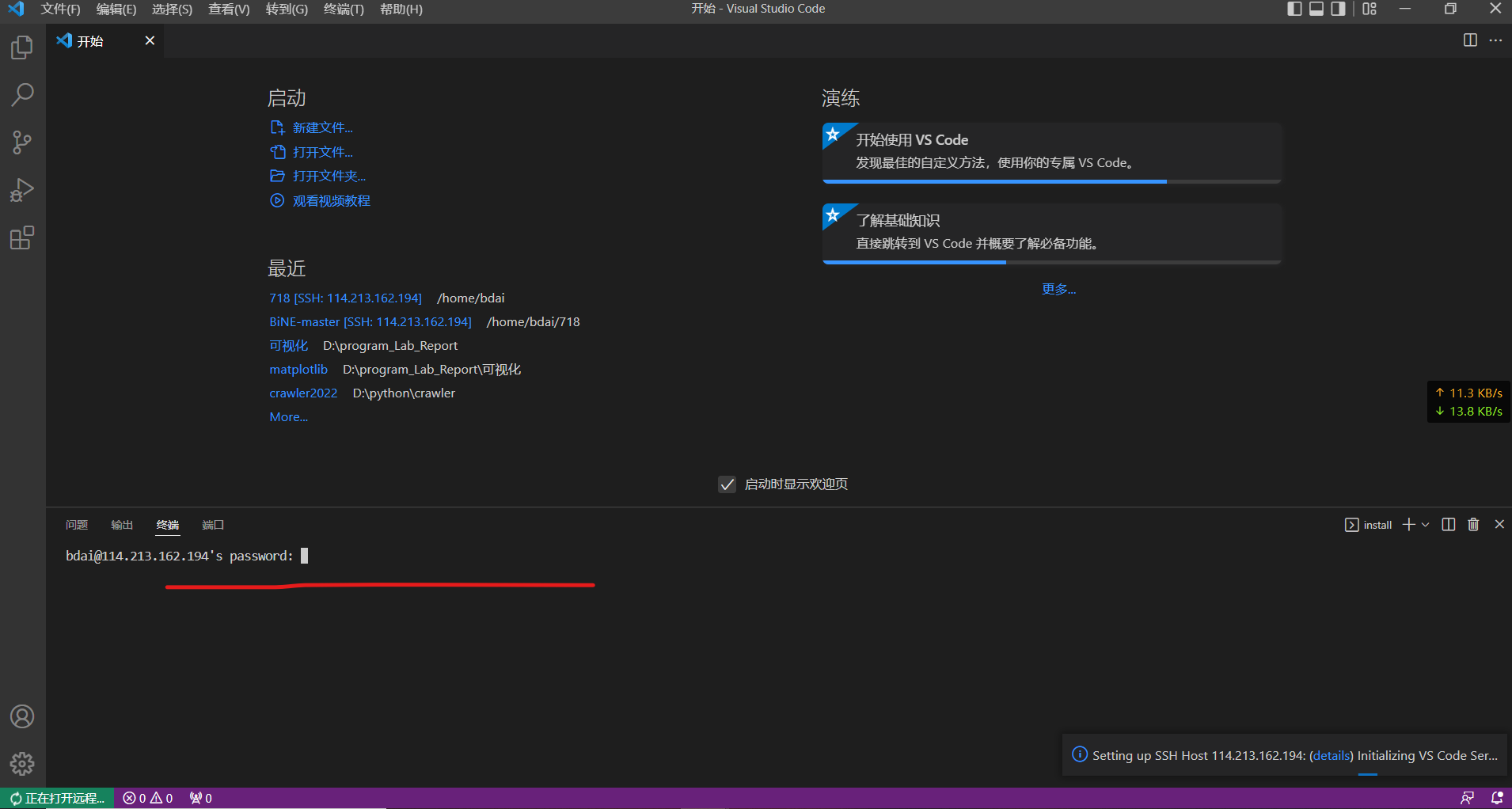This screenshot has height=809, width=1512.
Task: Open customize layout icon in title bar
Action: coord(1370,9)
